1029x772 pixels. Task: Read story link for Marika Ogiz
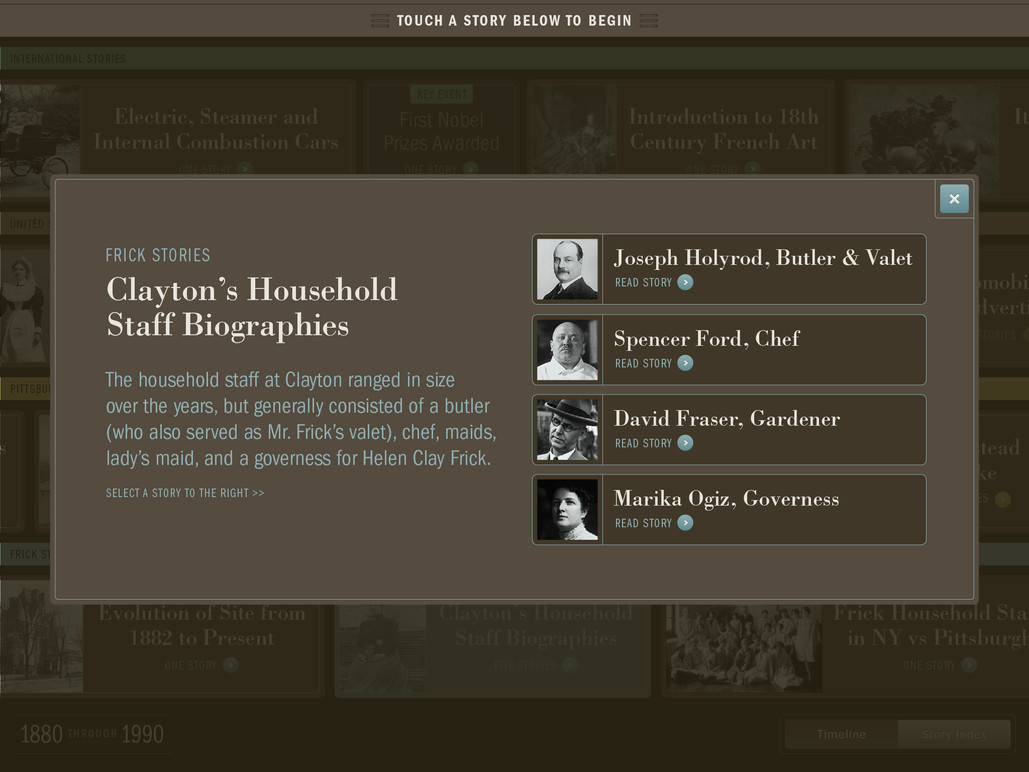point(643,523)
